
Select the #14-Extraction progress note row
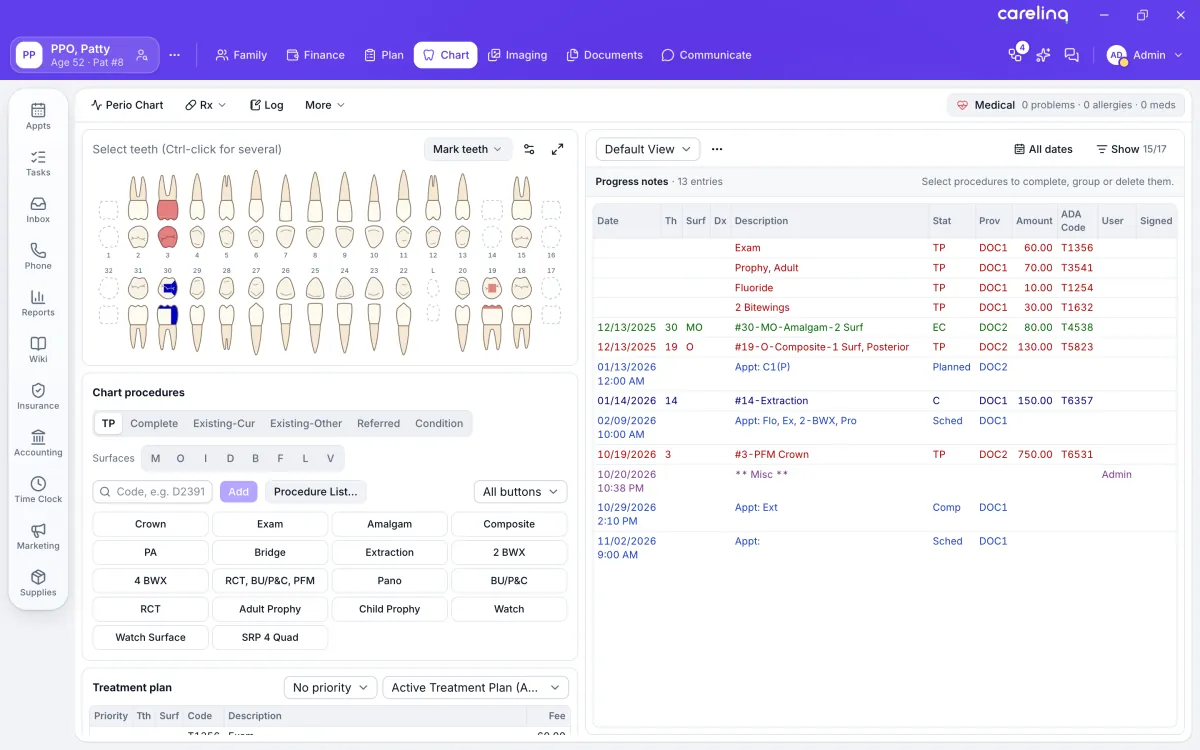pos(884,401)
